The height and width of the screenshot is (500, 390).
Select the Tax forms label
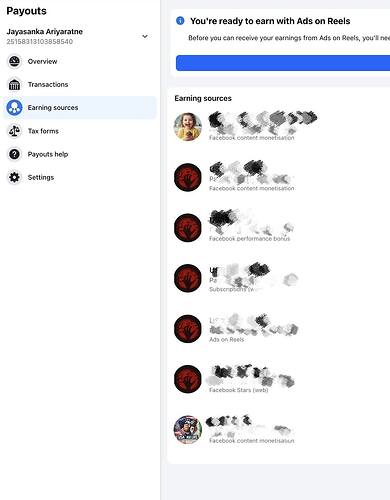[x=43, y=131]
